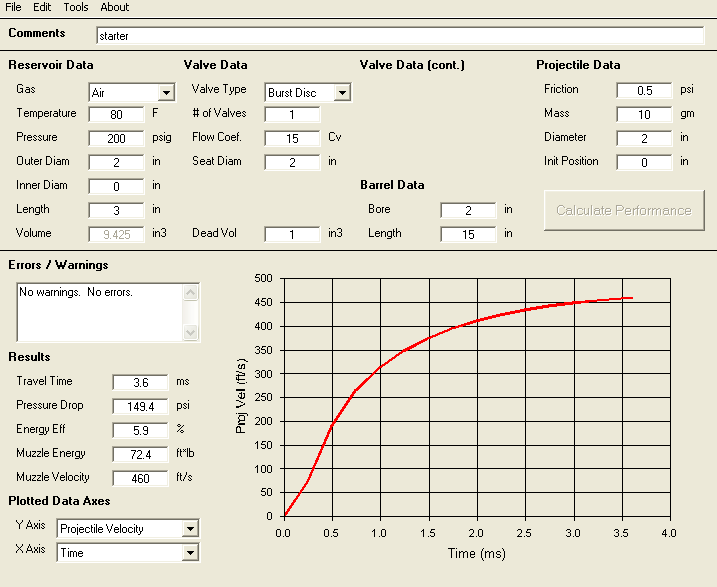Select the reservoir Pressure input field

click(x=116, y=139)
